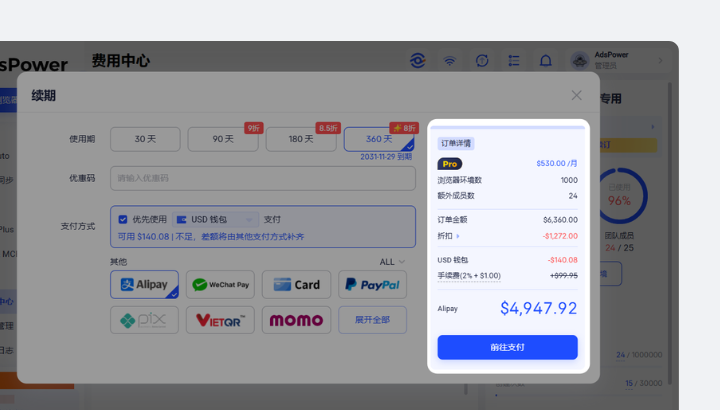Click the eye/browser icon in header
720x410 pixels.
[x=417, y=61]
